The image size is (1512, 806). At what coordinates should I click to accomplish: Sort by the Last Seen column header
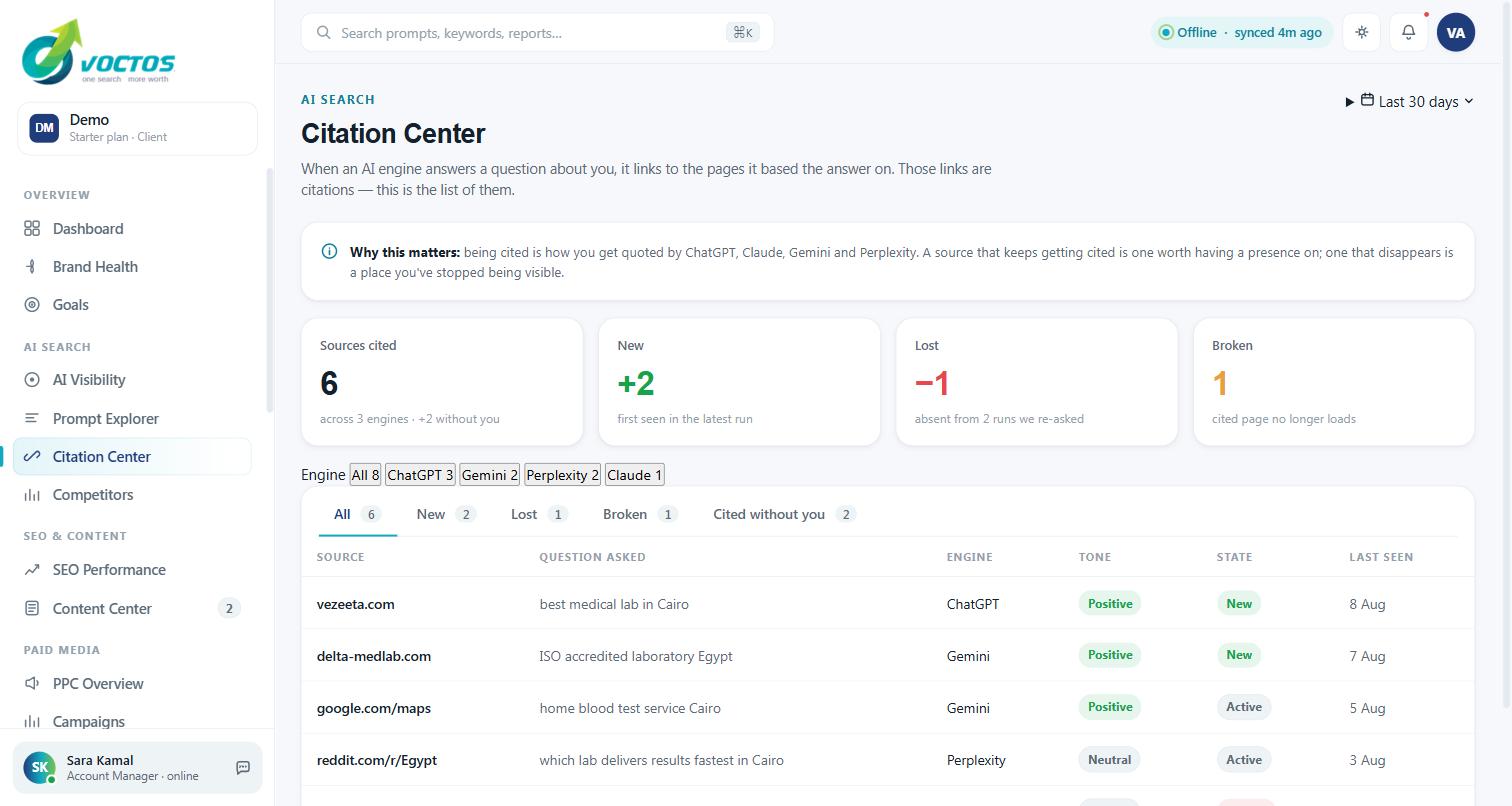click(1381, 557)
